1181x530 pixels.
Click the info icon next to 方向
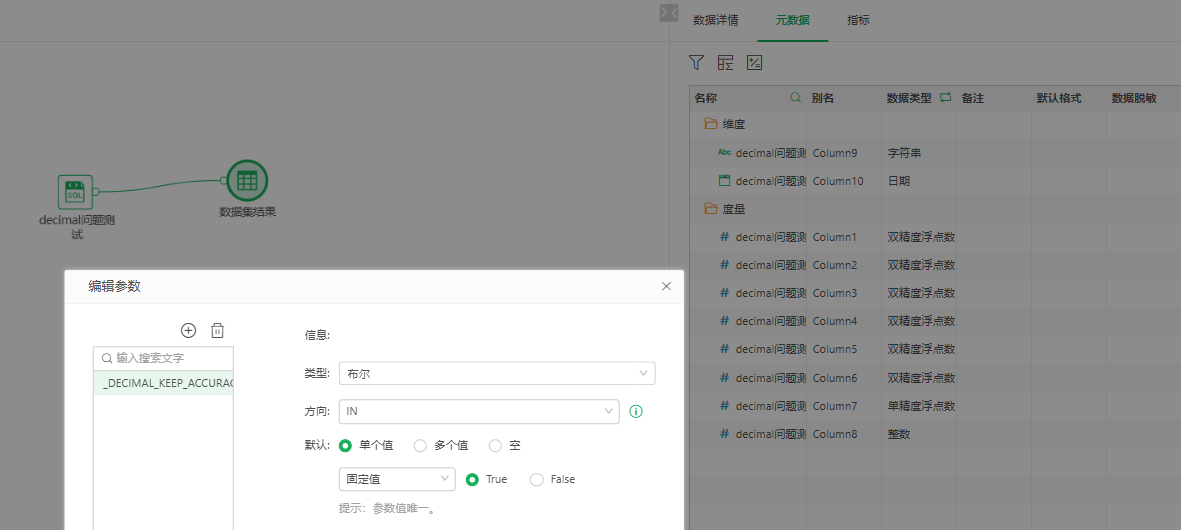pyautogui.click(x=636, y=411)
